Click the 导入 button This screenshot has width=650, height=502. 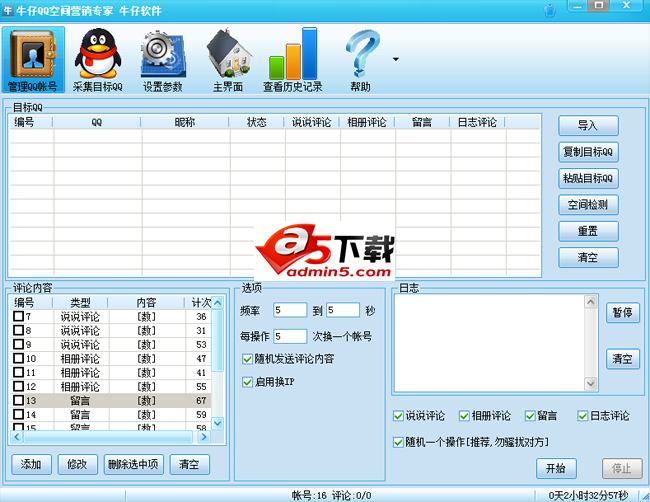(x=588, y=126)
